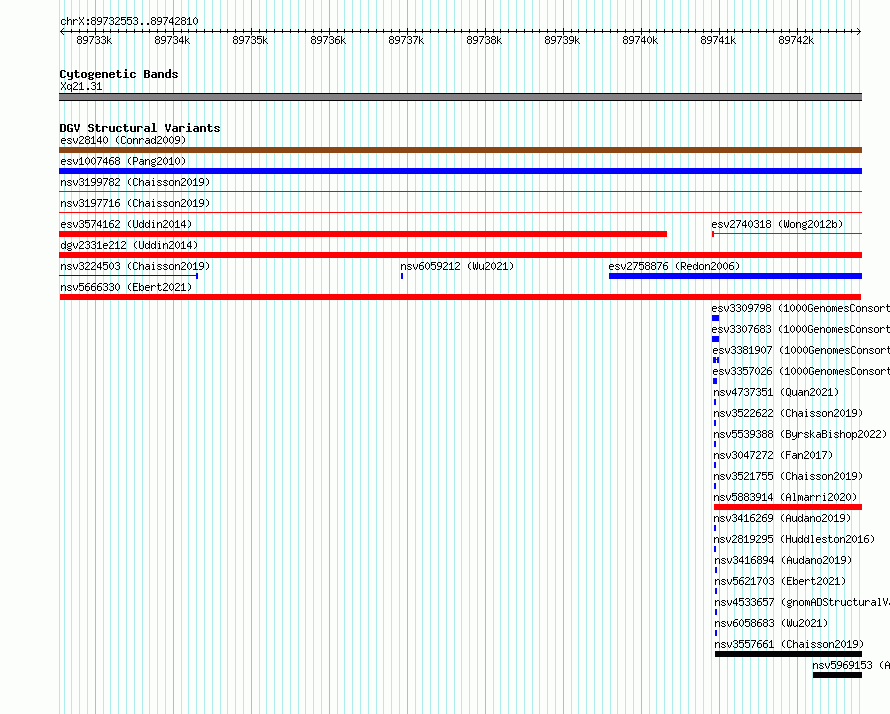Image resolution: width=890 pixels, height=714 pixels.
Task: Select the red nsv5883914 variant bar
Action: coord(788,507)
